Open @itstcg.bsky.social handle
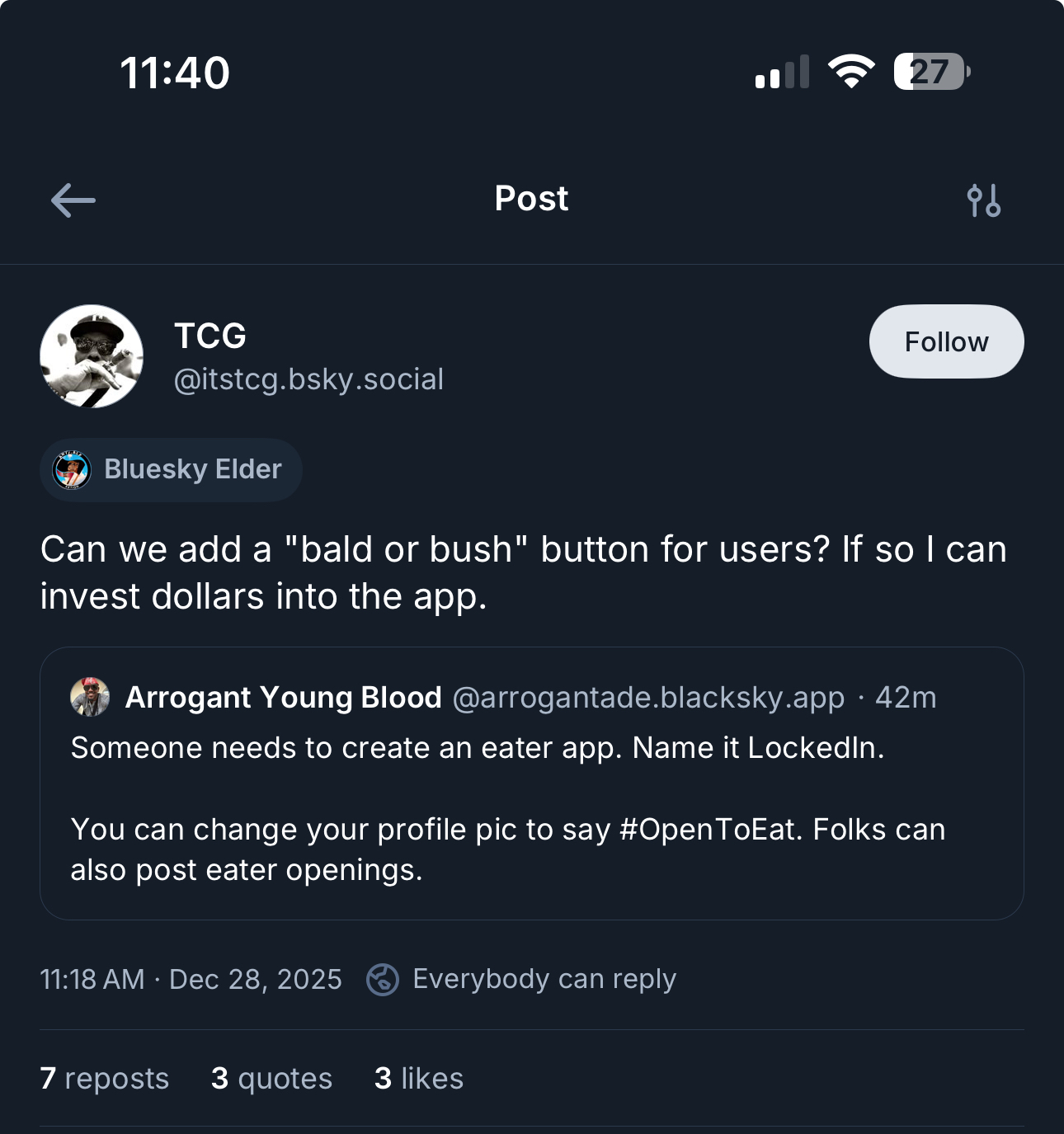 coord(308,379)
